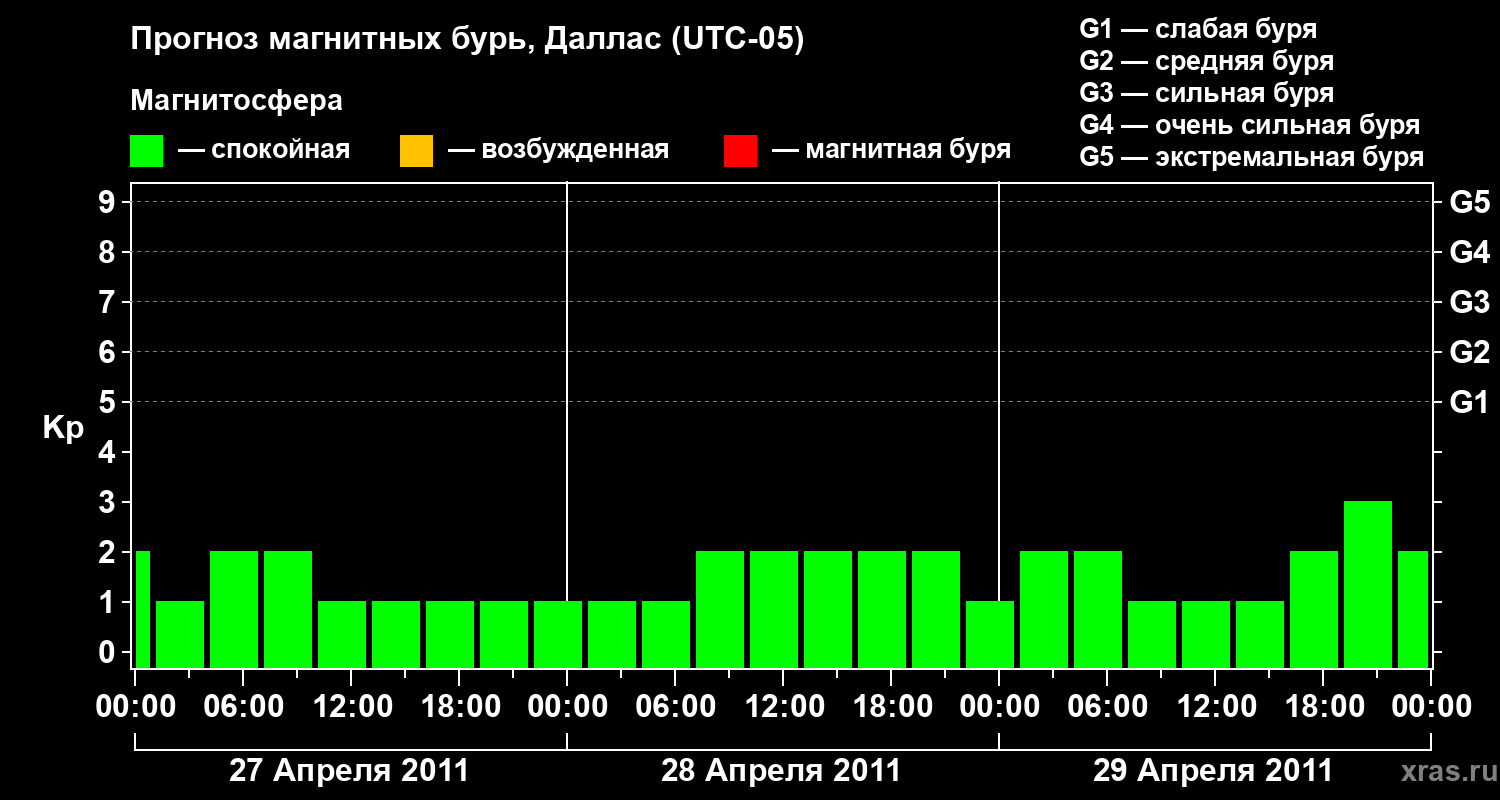Click the '— возбужденная' legend label
Viewport: 1500px width, 800px height.
[558, 151]
